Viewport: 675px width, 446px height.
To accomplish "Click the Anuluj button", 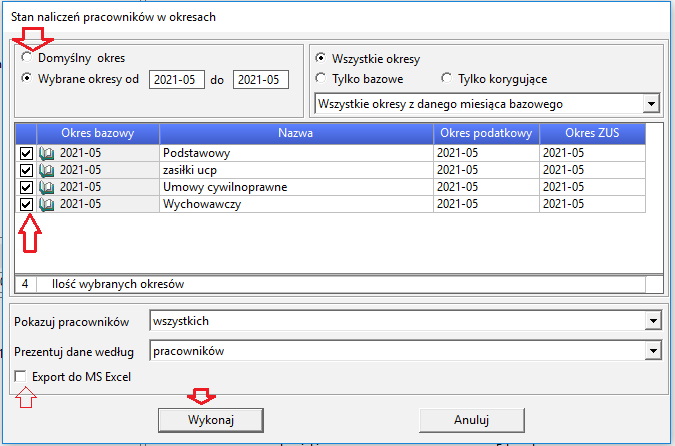I will pyautogui.click(x=471, y=420).
